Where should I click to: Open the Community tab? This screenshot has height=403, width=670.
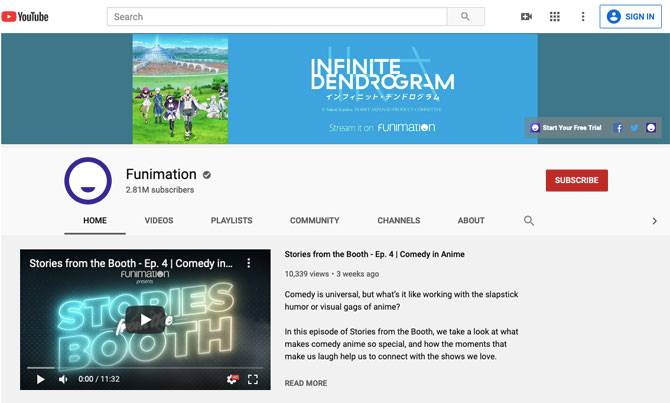[314, 221]
